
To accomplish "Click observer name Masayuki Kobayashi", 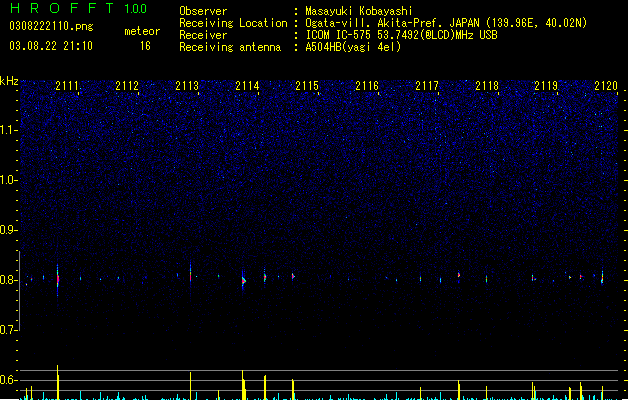I will [359, 11].
